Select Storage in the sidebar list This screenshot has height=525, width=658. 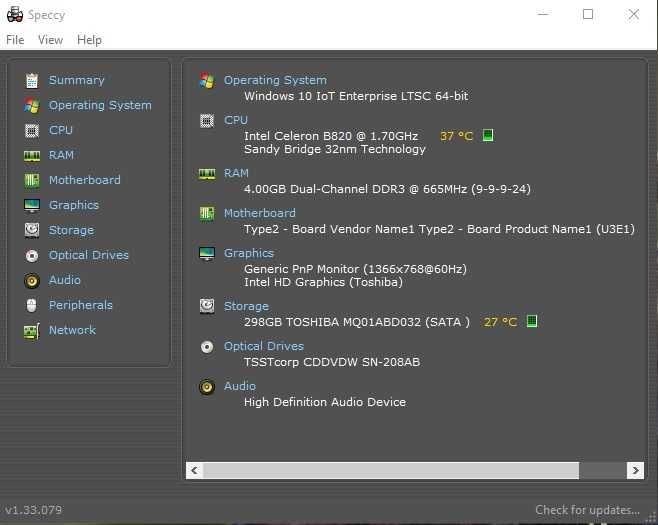(71, 230)
